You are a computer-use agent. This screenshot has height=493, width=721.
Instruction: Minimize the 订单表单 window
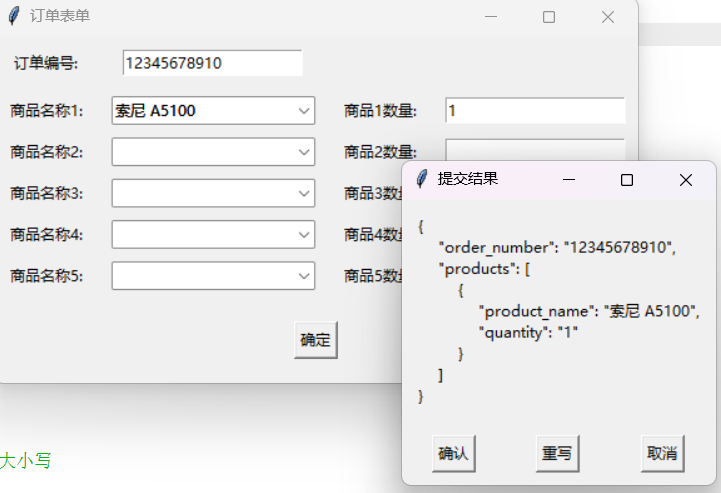click(491, 17)
